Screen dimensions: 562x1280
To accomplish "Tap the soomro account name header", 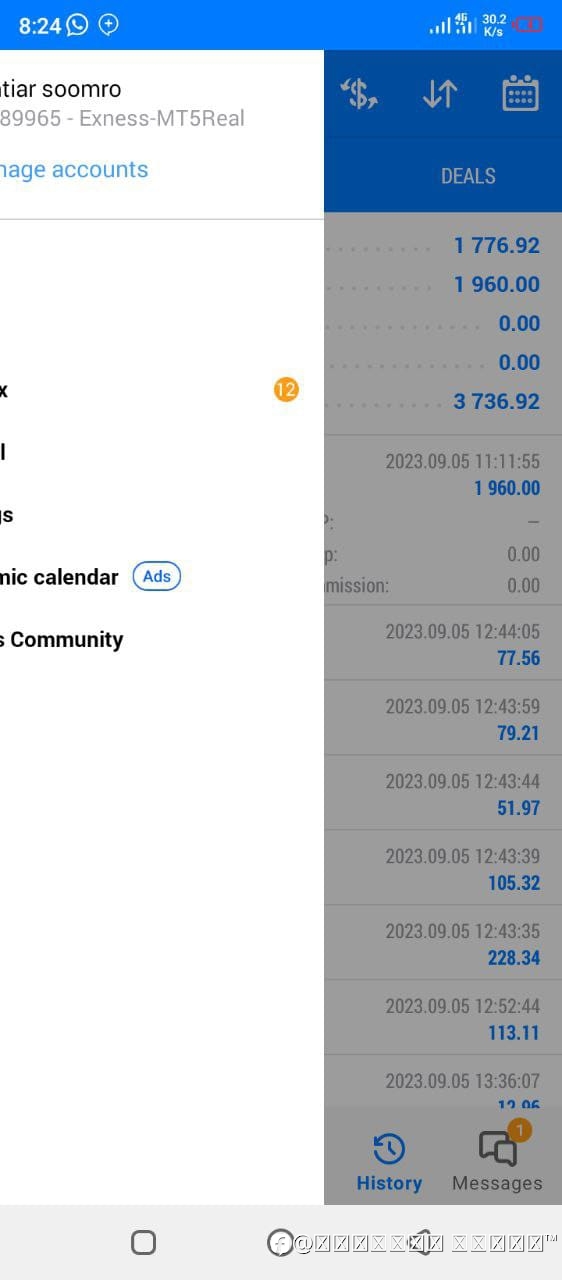I will (x=61, y=89).
